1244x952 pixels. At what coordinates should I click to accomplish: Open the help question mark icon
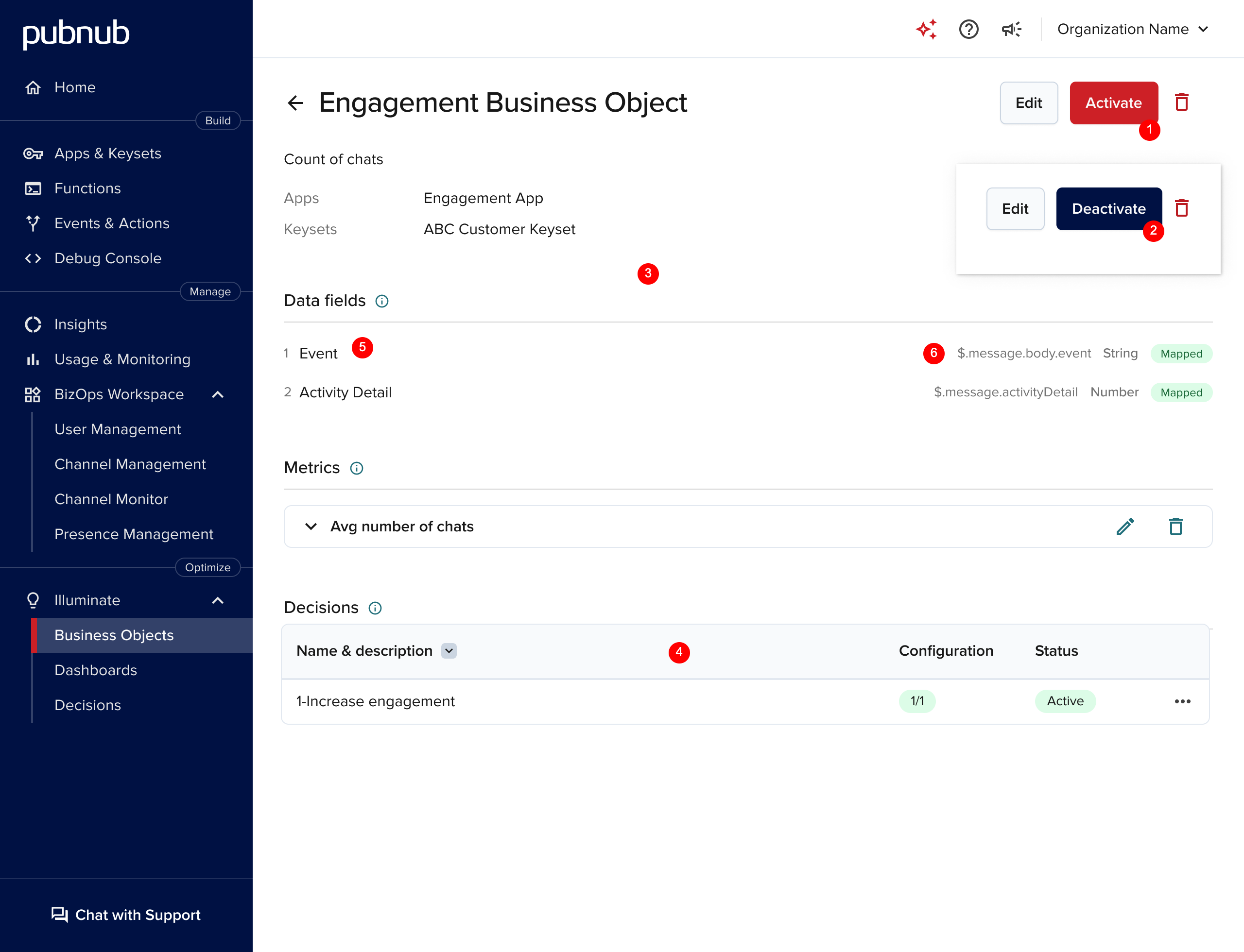[x=968, y=29]
